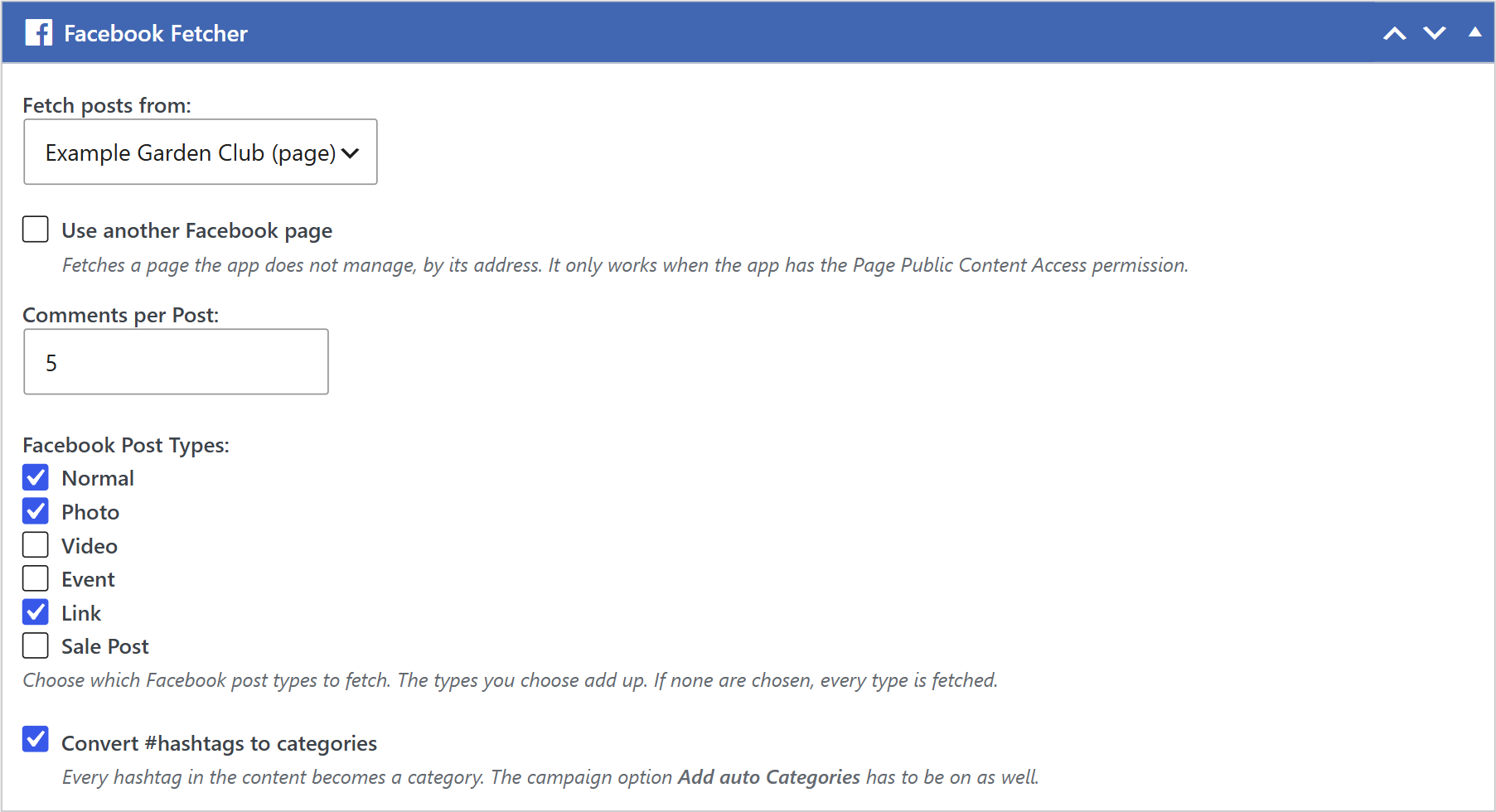Screen dimensions: 1496x812
Task: Click the Use another Facebook page label
Action: click(x=197, y=230)
